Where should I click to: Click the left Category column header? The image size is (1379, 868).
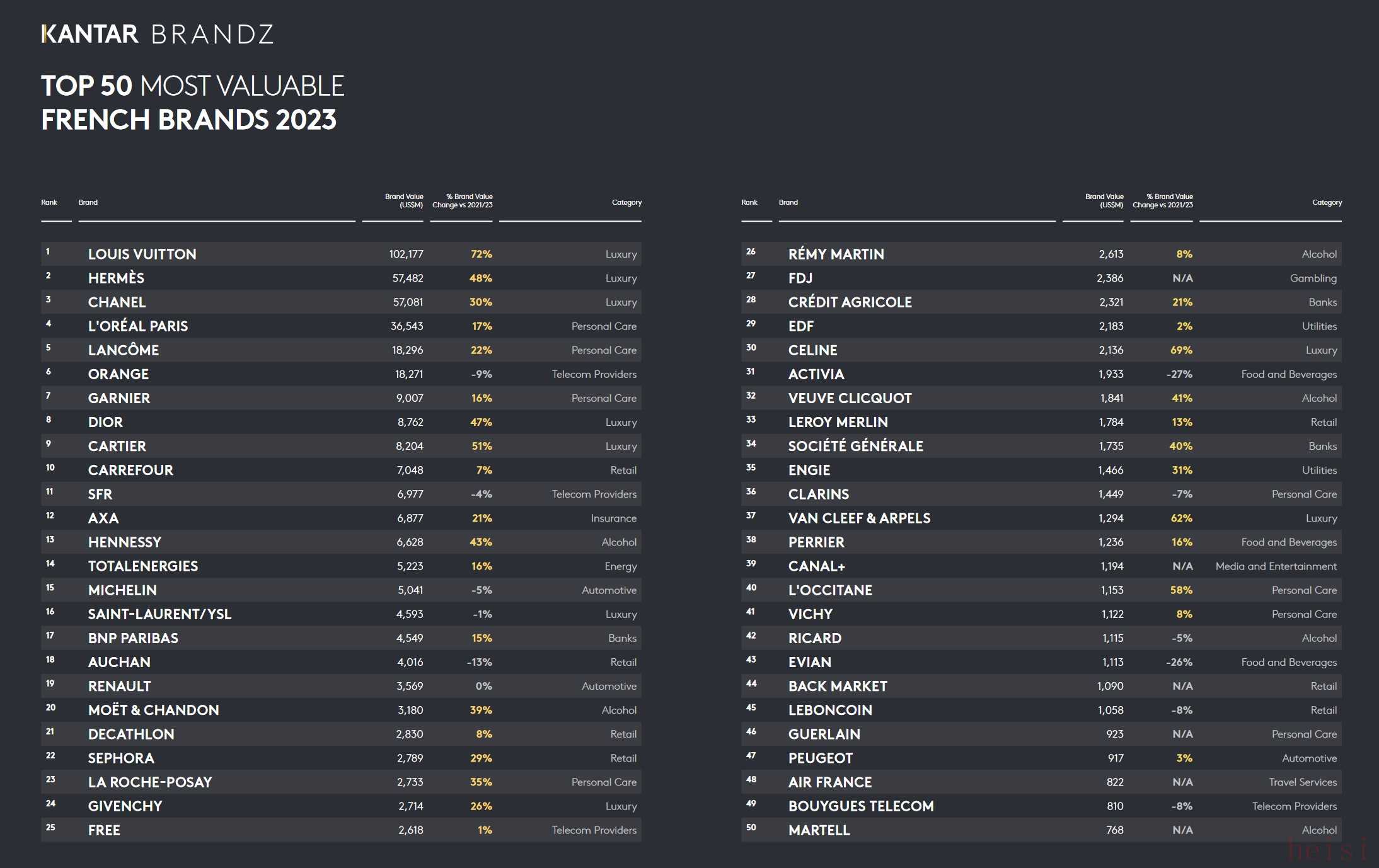pos(626,202)
